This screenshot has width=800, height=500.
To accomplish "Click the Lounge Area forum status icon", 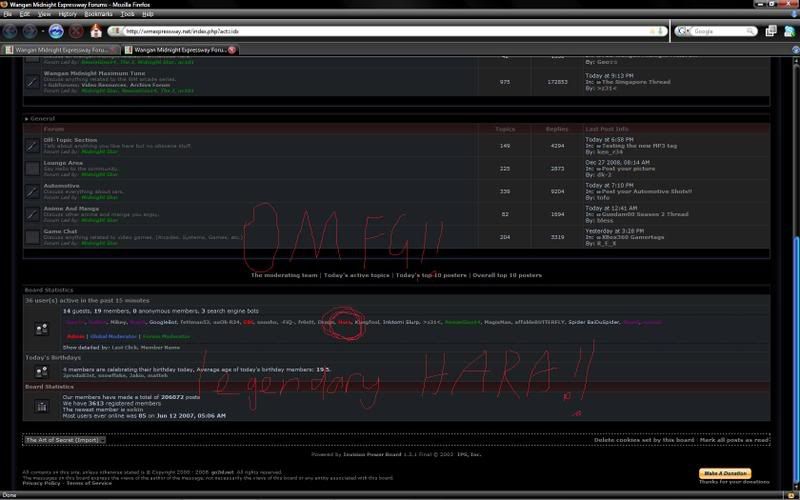I will pyautogui.click(x=32, y=168).
